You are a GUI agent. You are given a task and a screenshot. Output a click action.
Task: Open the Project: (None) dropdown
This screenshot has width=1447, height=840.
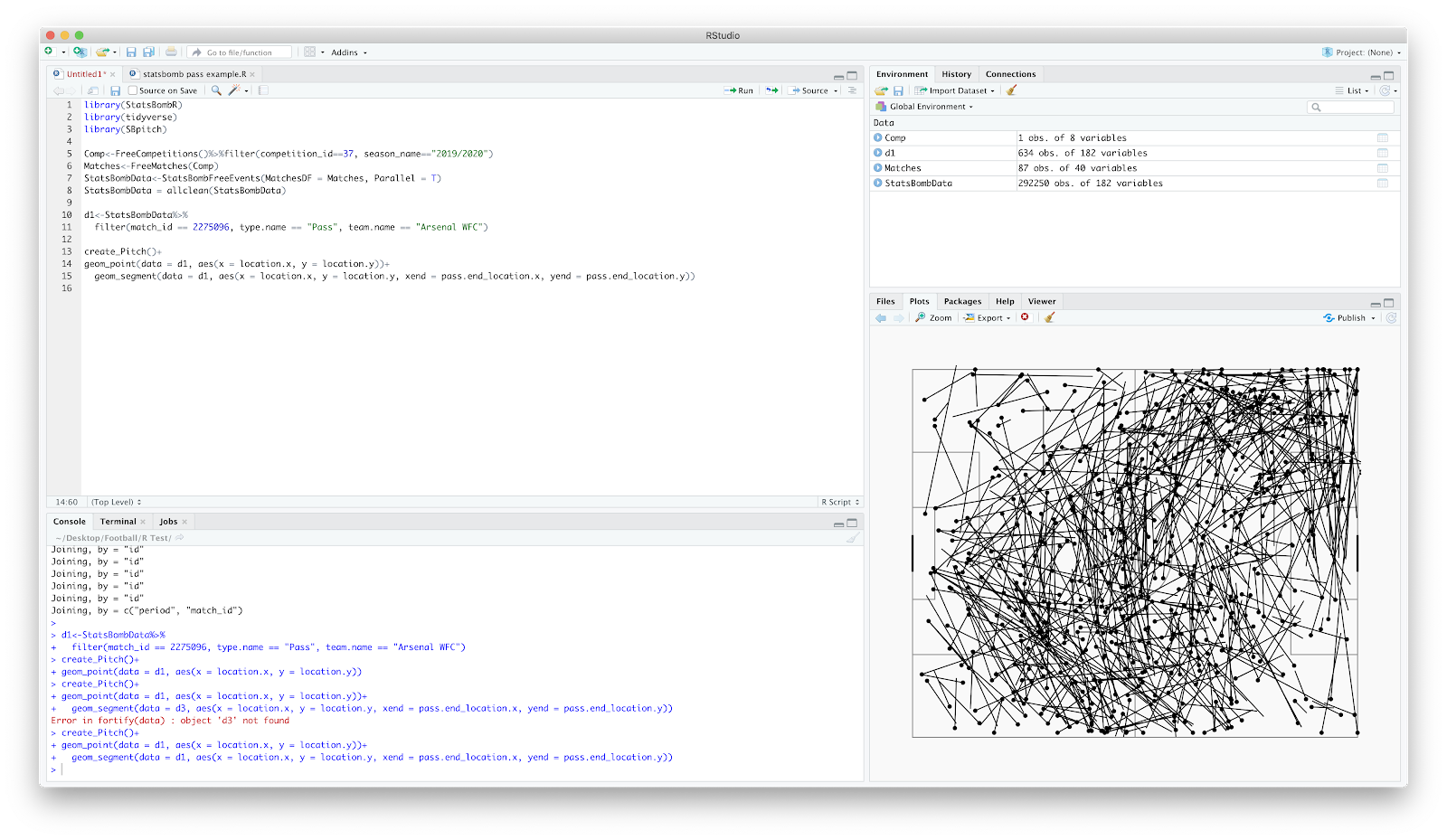[1361, 52]
